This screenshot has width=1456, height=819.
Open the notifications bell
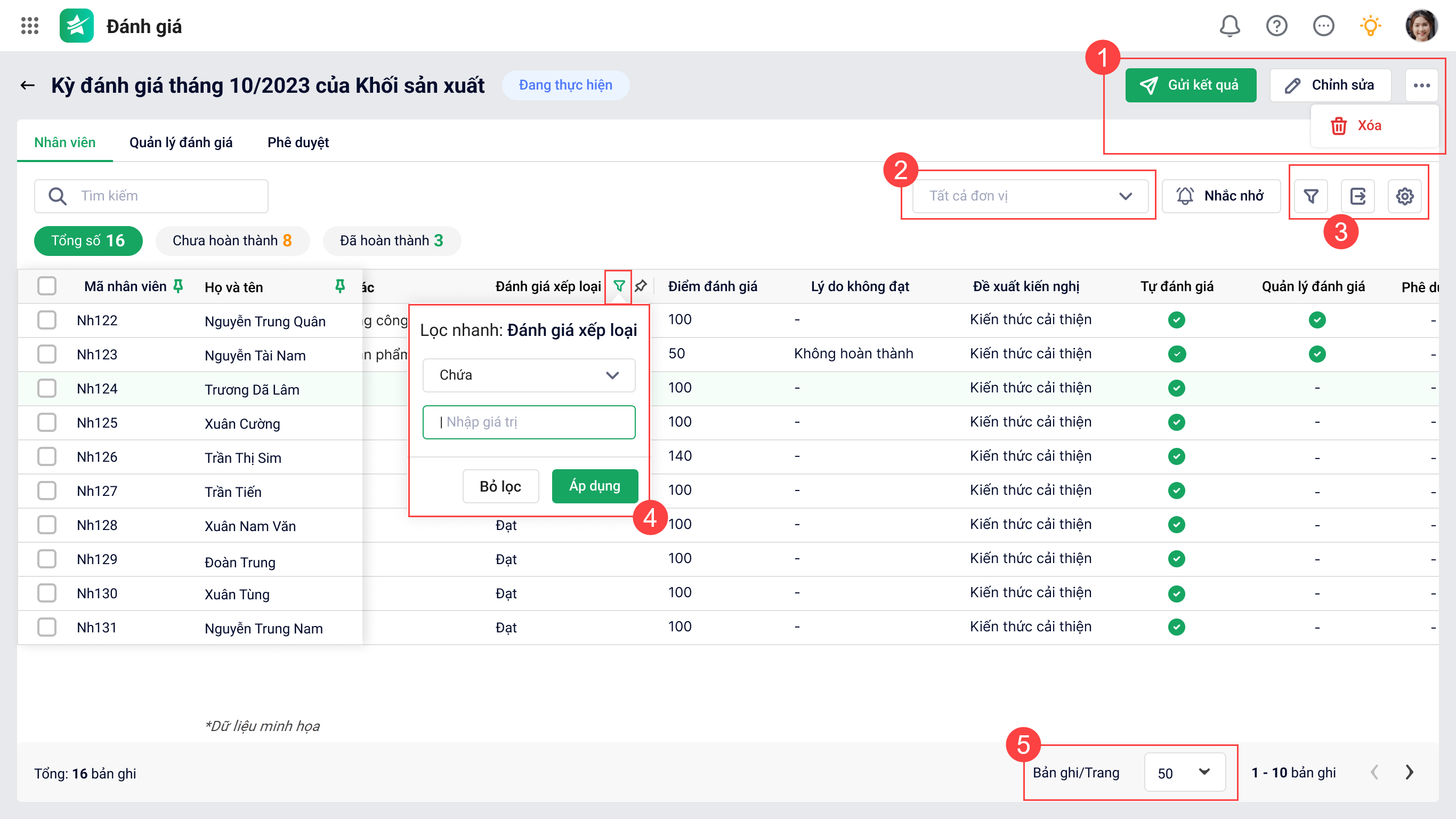click(x=1229, y=26)
